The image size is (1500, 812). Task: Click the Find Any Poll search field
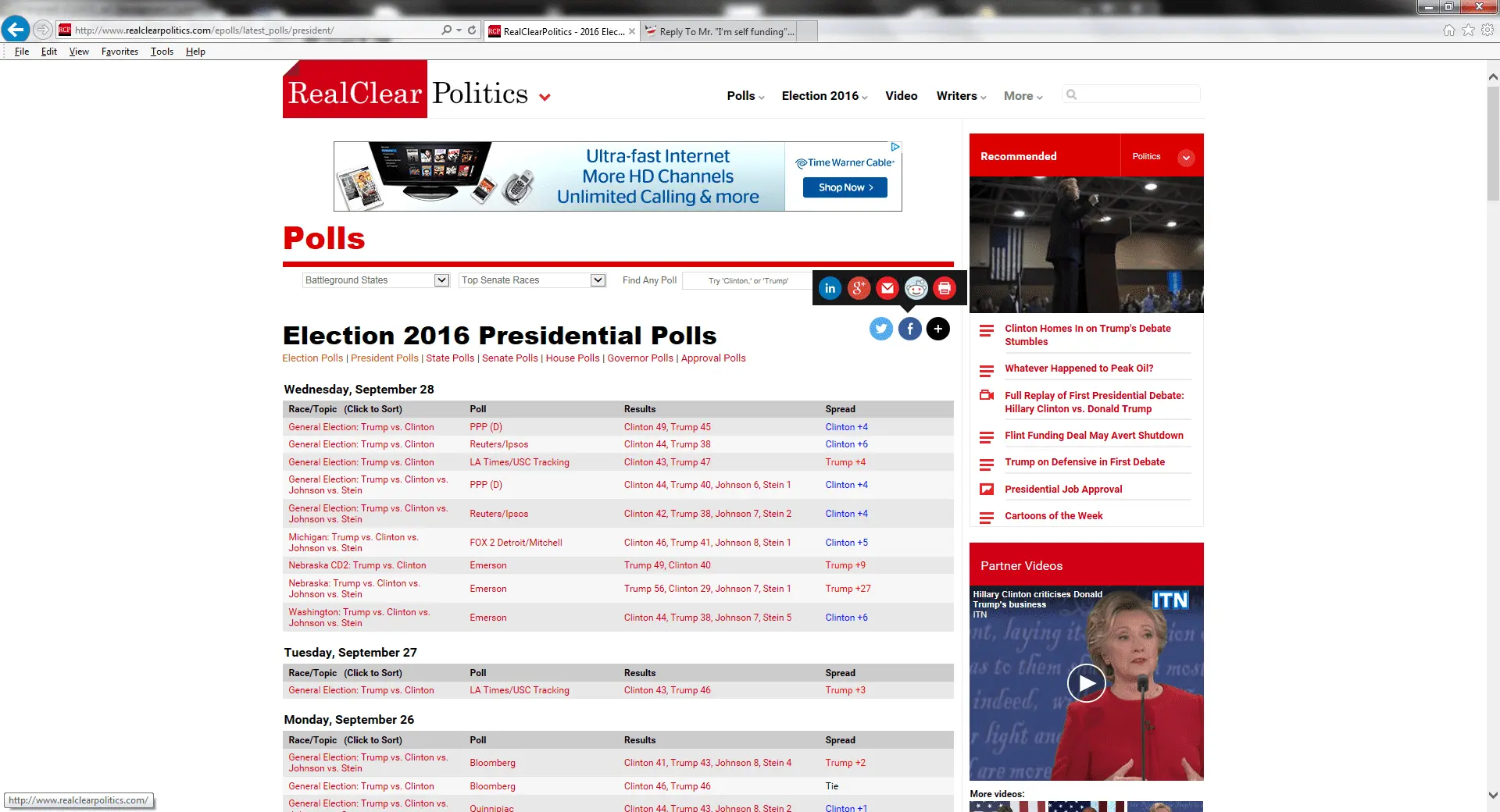click(x=748, y=280)
